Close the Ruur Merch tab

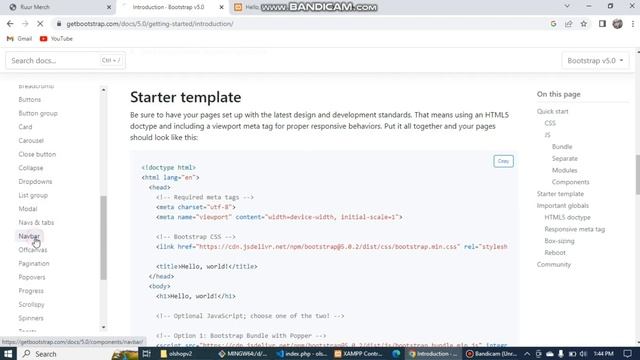click(109, 7)
